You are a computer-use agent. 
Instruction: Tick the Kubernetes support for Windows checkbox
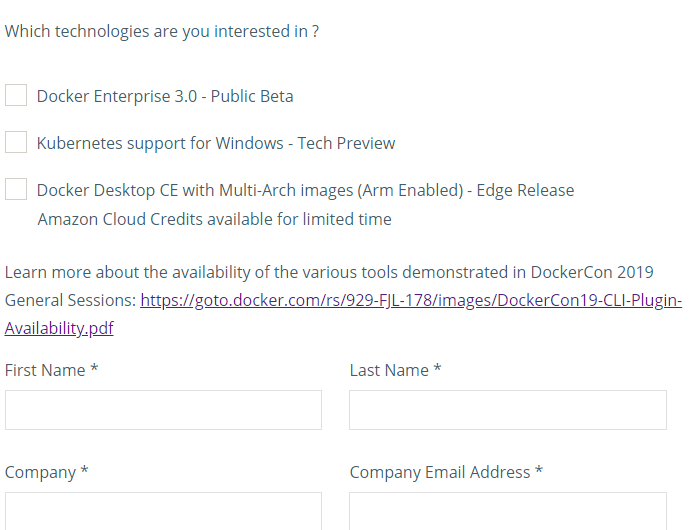[x=16, y=143]
